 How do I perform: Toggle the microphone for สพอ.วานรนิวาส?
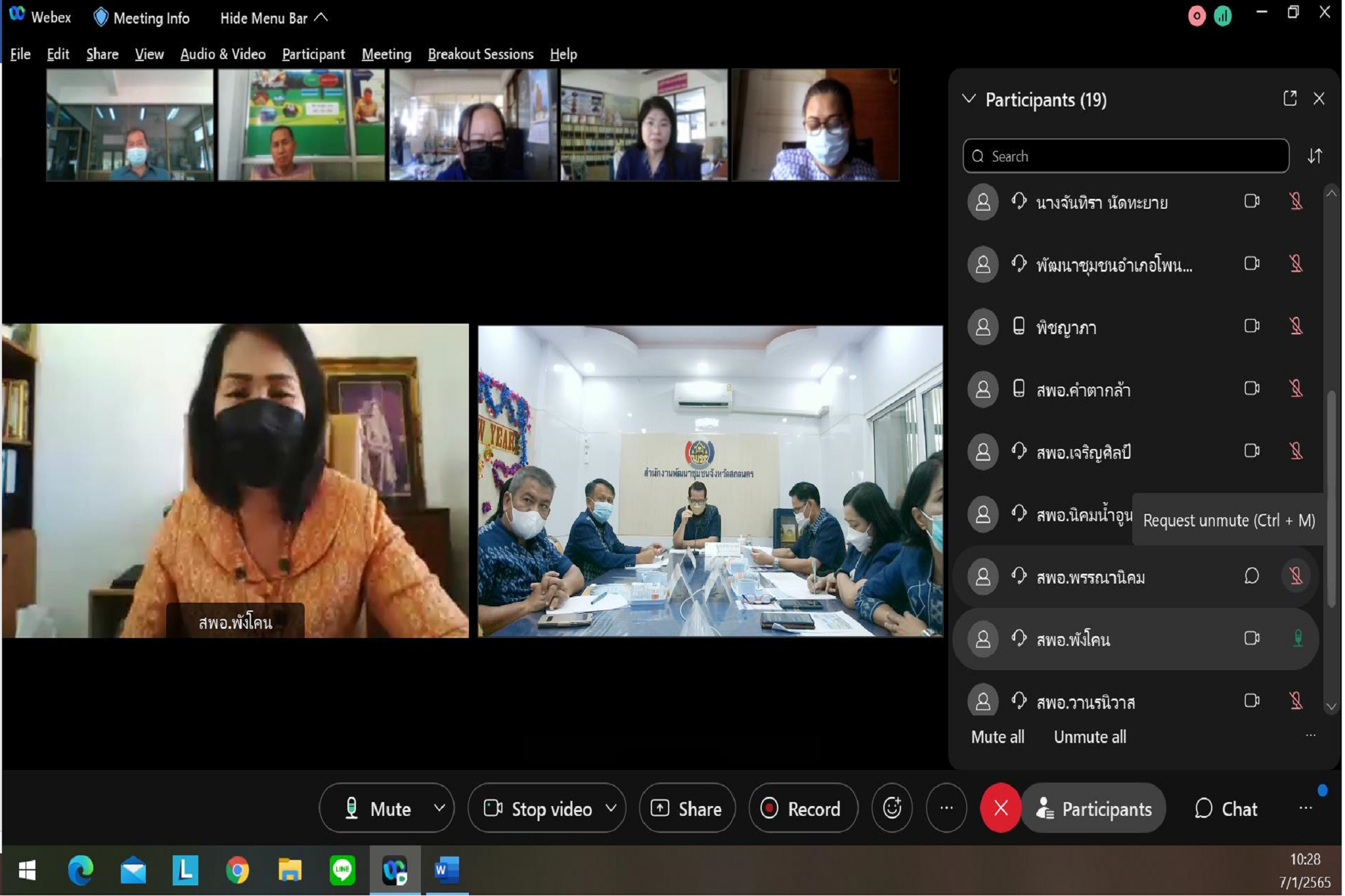click(1296, 701)
